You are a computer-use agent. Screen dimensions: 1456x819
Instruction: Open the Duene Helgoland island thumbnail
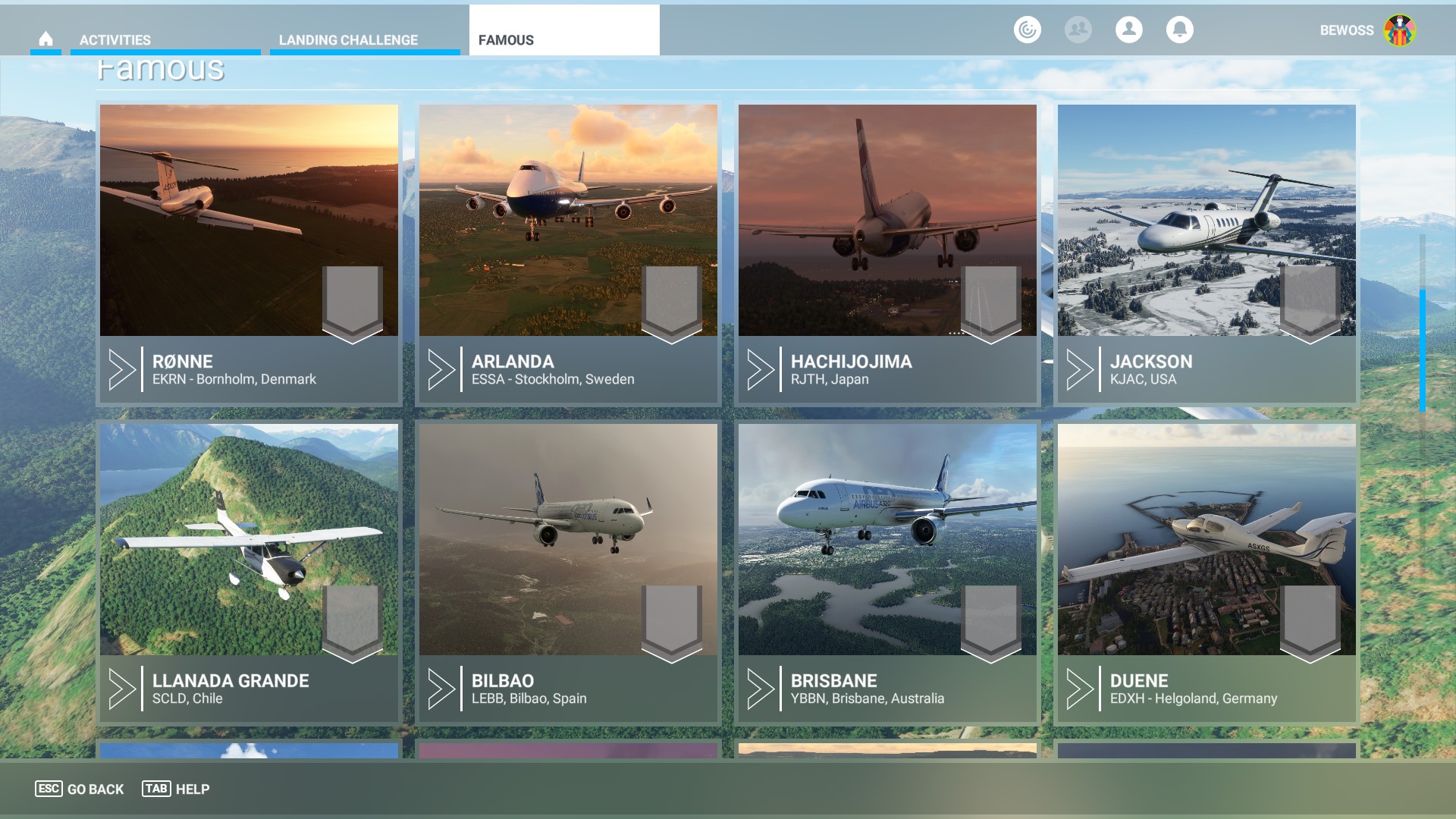point(1207,539)
